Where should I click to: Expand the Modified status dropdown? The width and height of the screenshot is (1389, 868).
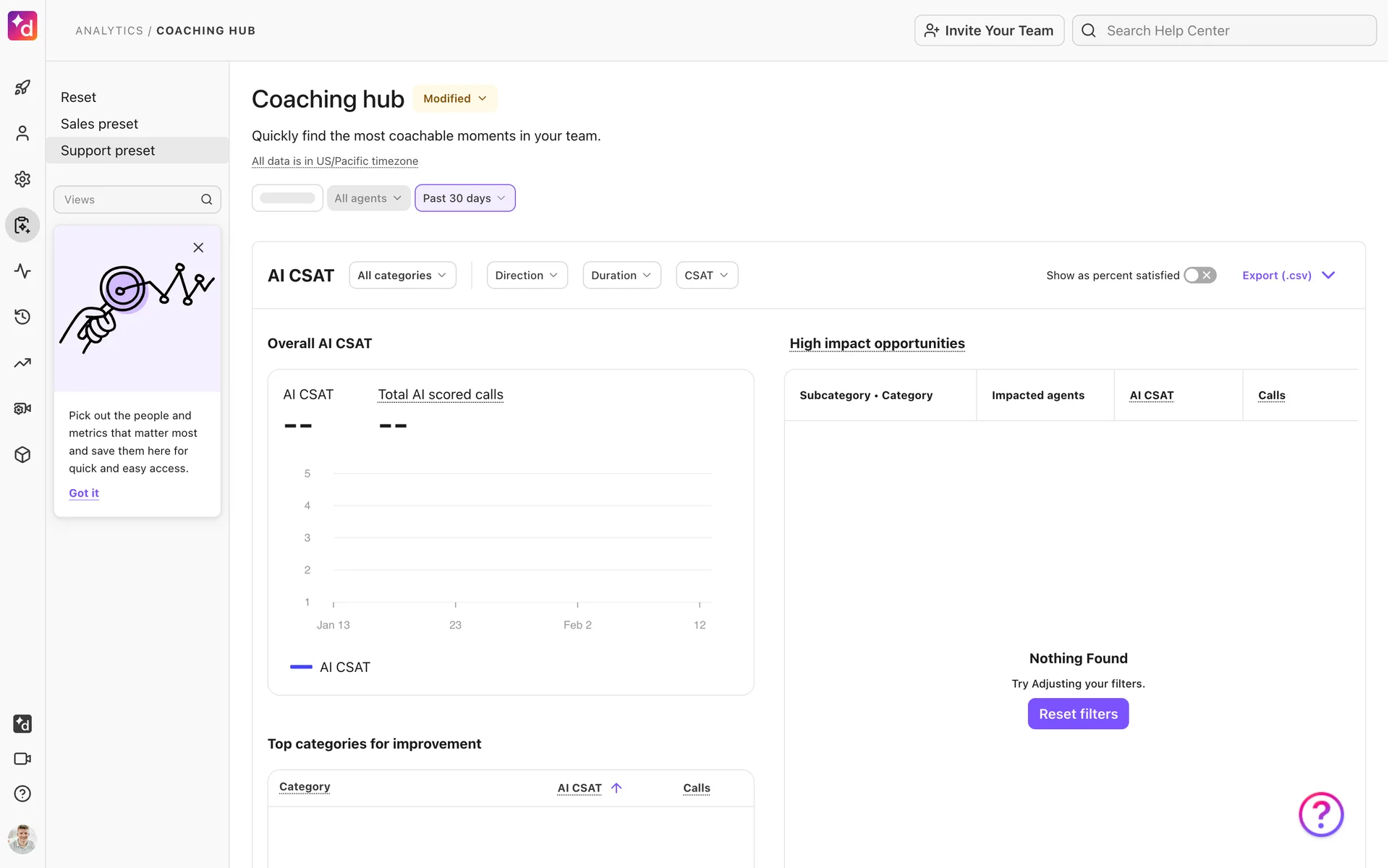tap(455, 98)
